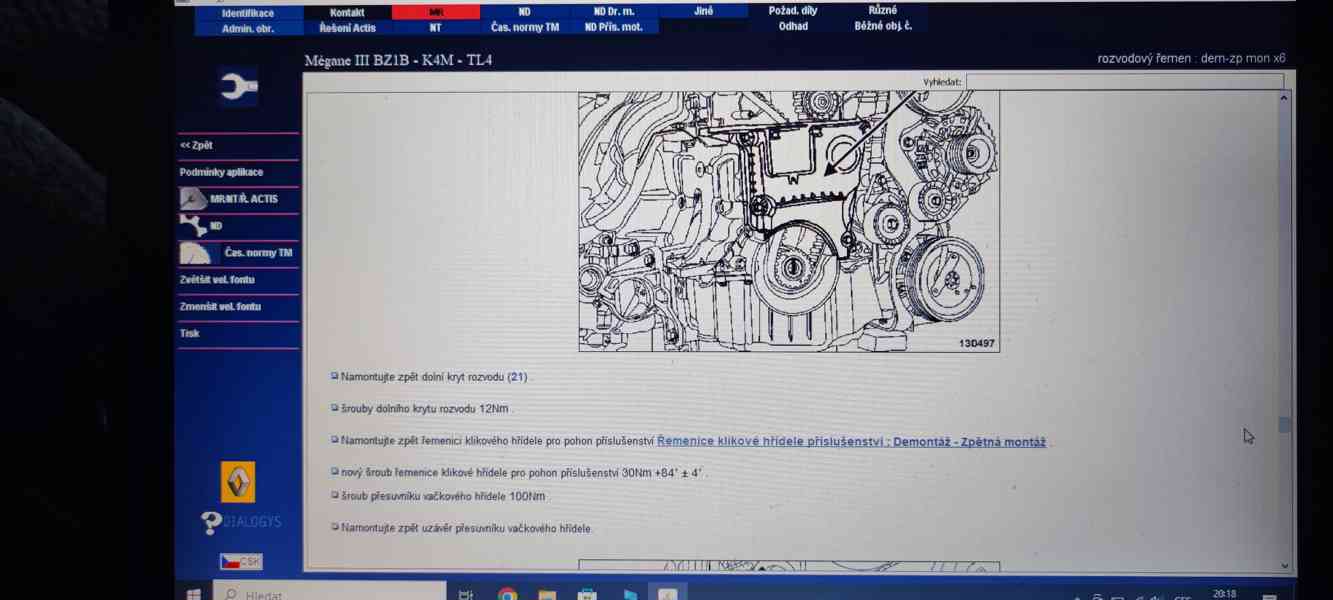Click bullet icon beside dolní kryt rozvodu step
The width and height of the screenshot is (1333, 600).
pos(335,376)
